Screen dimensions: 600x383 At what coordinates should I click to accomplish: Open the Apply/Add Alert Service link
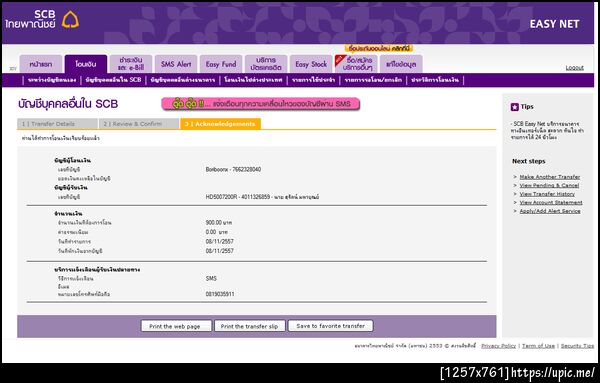tap(550, 211)
